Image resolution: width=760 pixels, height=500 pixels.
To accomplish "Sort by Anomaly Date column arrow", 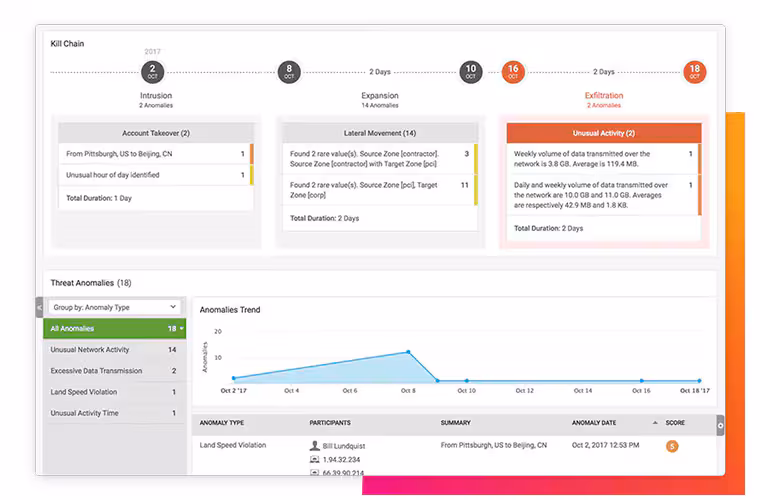I will pos(655,423).
